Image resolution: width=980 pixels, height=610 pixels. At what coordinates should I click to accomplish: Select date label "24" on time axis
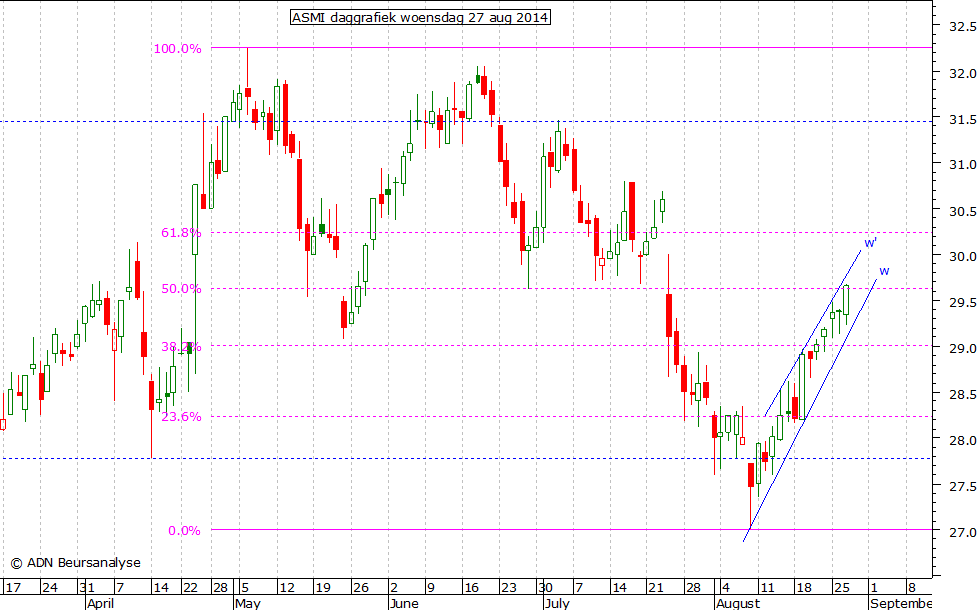coord(49,588)
